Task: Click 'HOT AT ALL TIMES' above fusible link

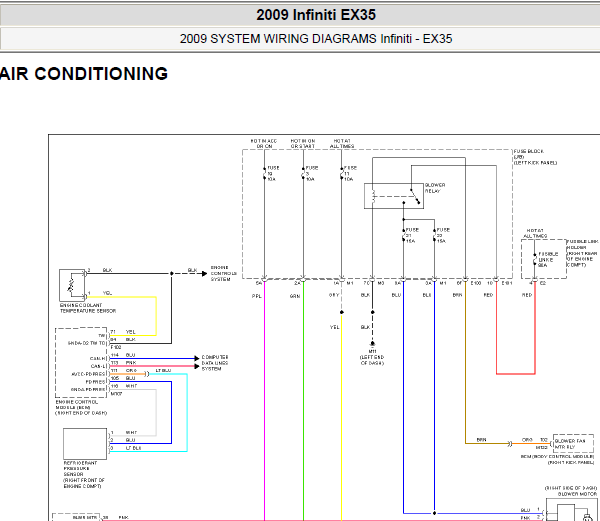Action: pyautogui.click(x=535, y=233)
